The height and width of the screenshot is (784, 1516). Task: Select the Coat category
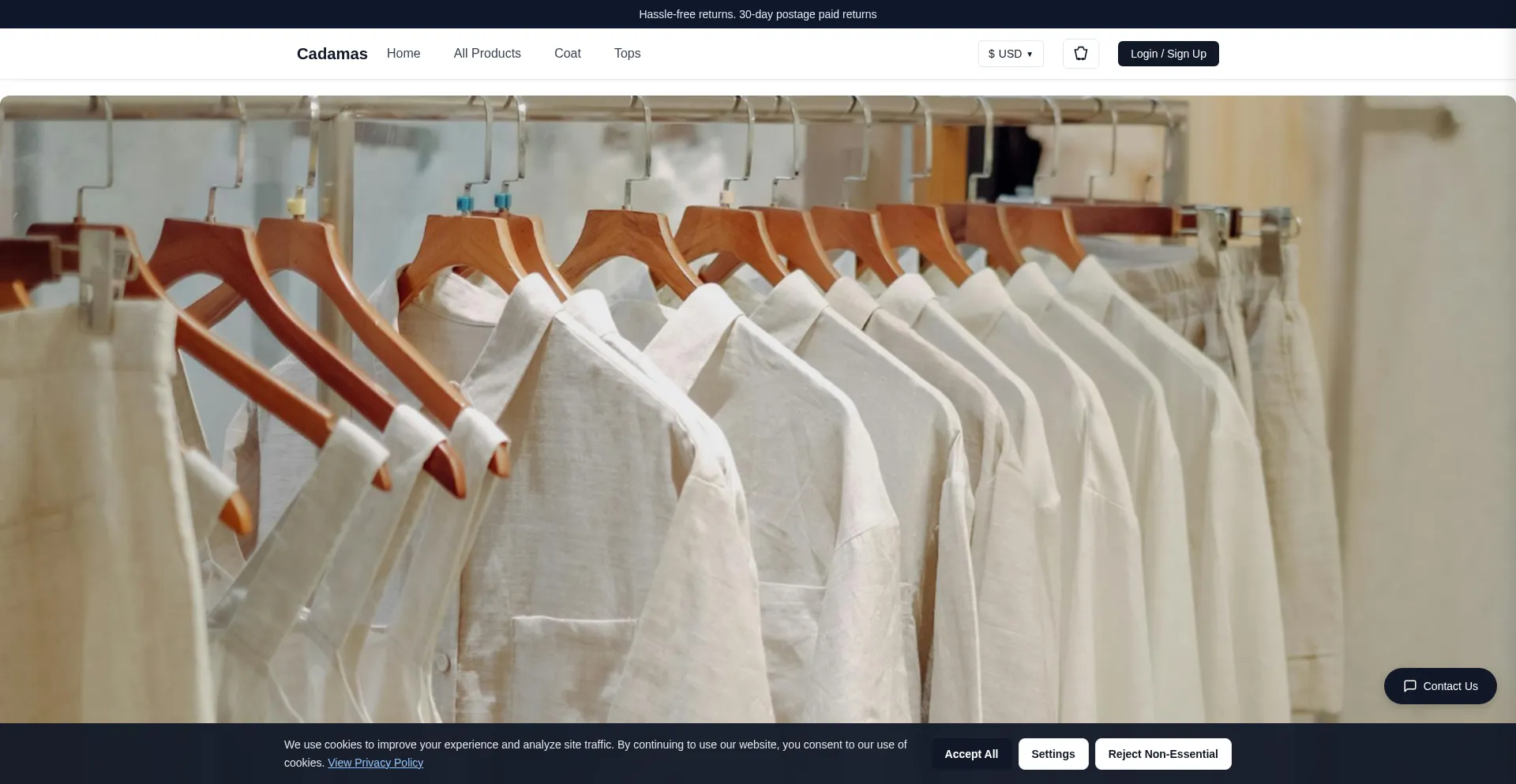pos(567,53)
